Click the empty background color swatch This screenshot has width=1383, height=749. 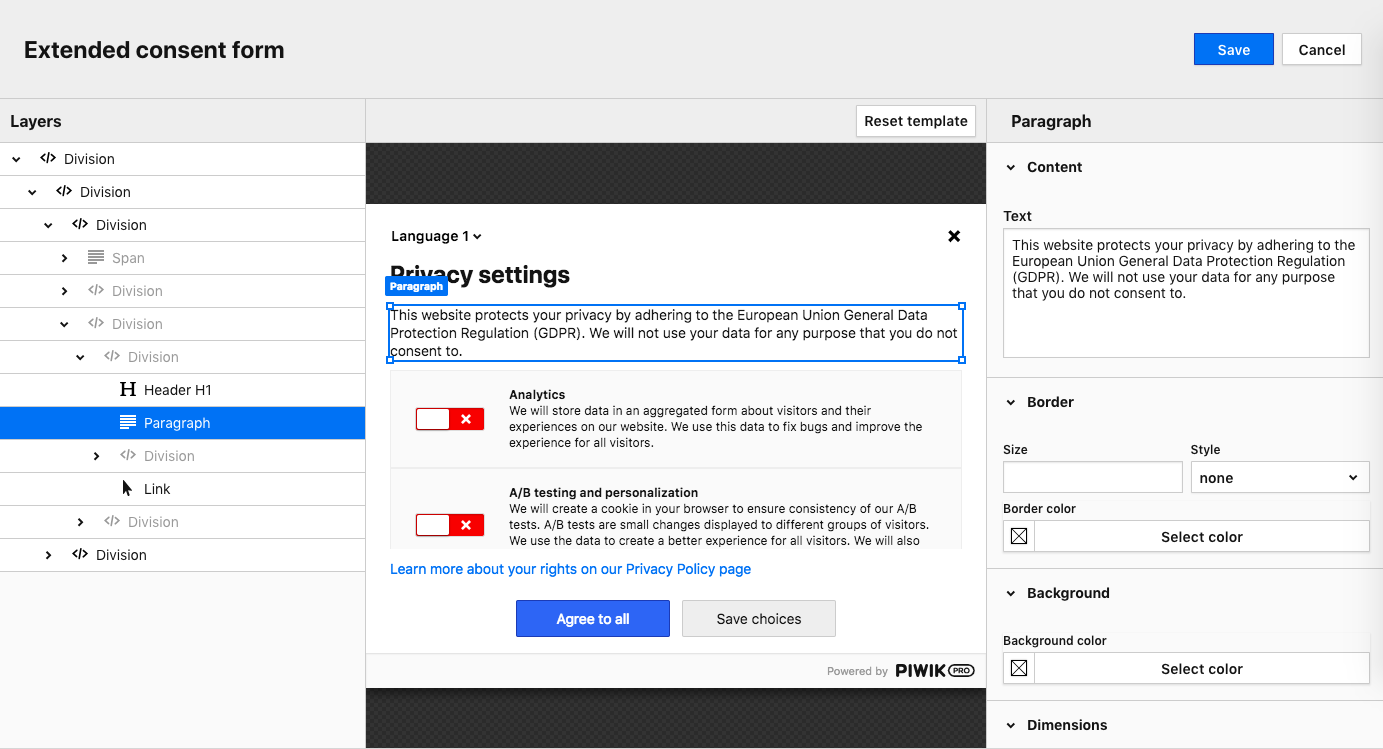tap(1019, 668)
